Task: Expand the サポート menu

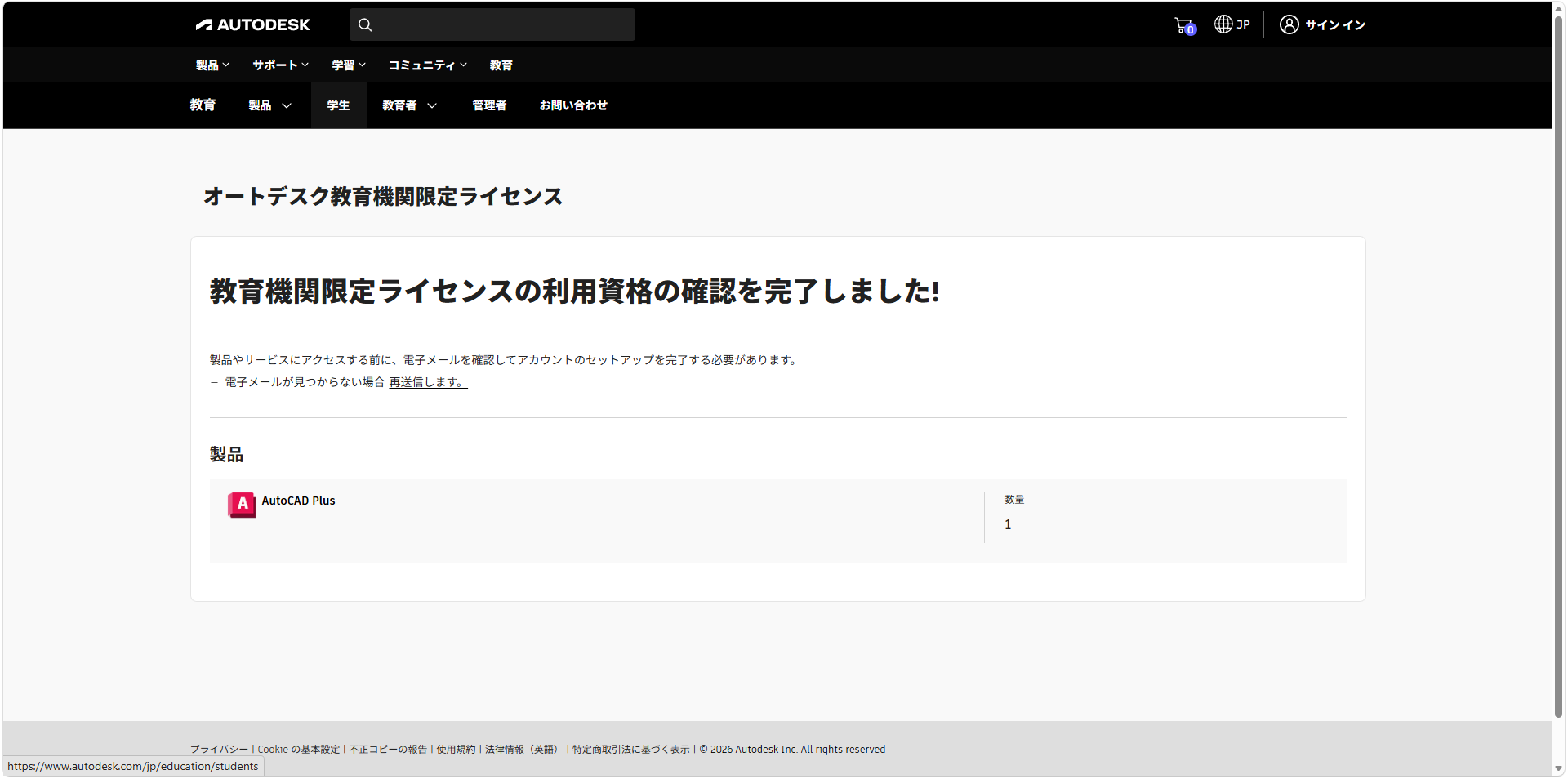Action: pyautogui.click(x=280, y=65)
